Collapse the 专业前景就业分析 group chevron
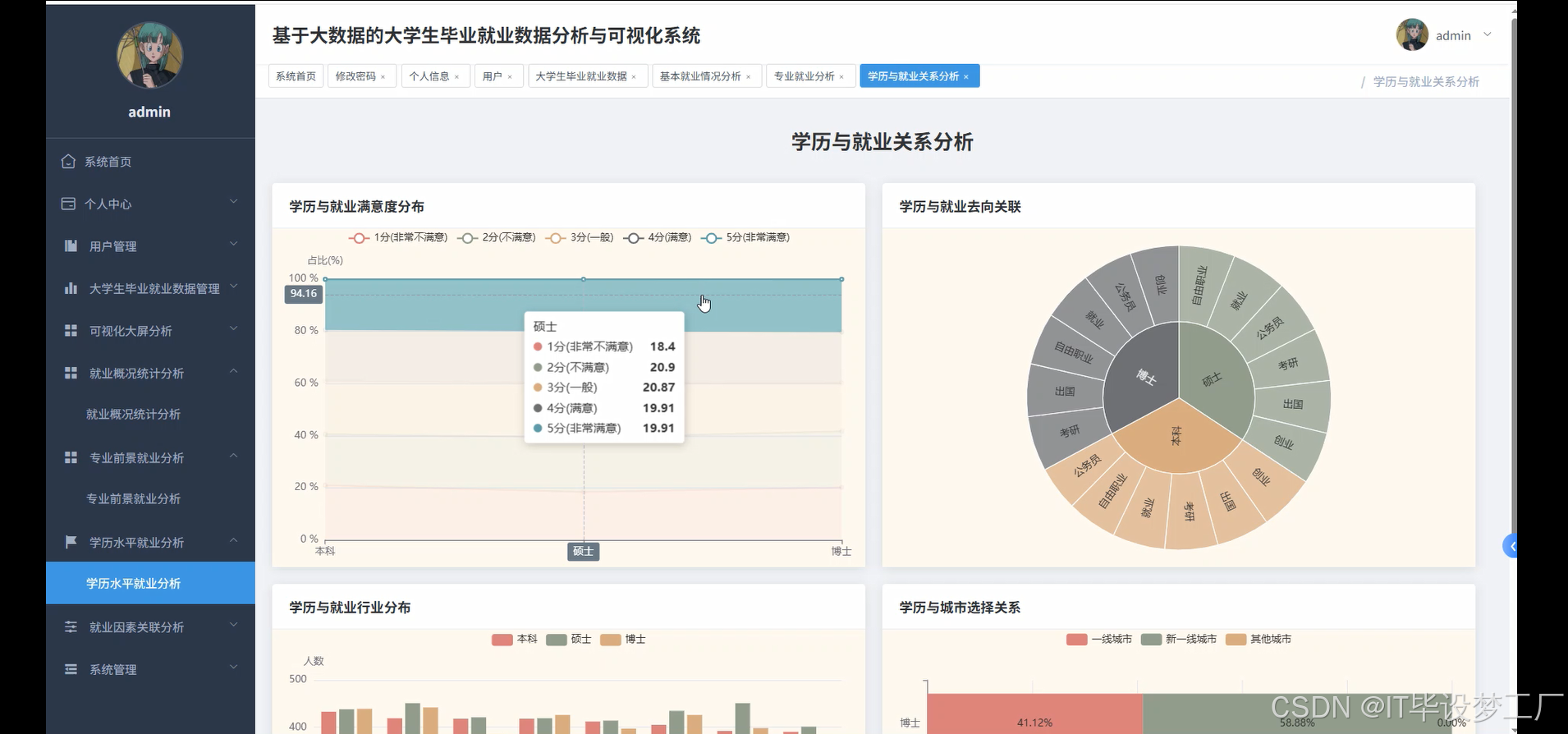Viewport: 1568px width, 734px height. 234,456
